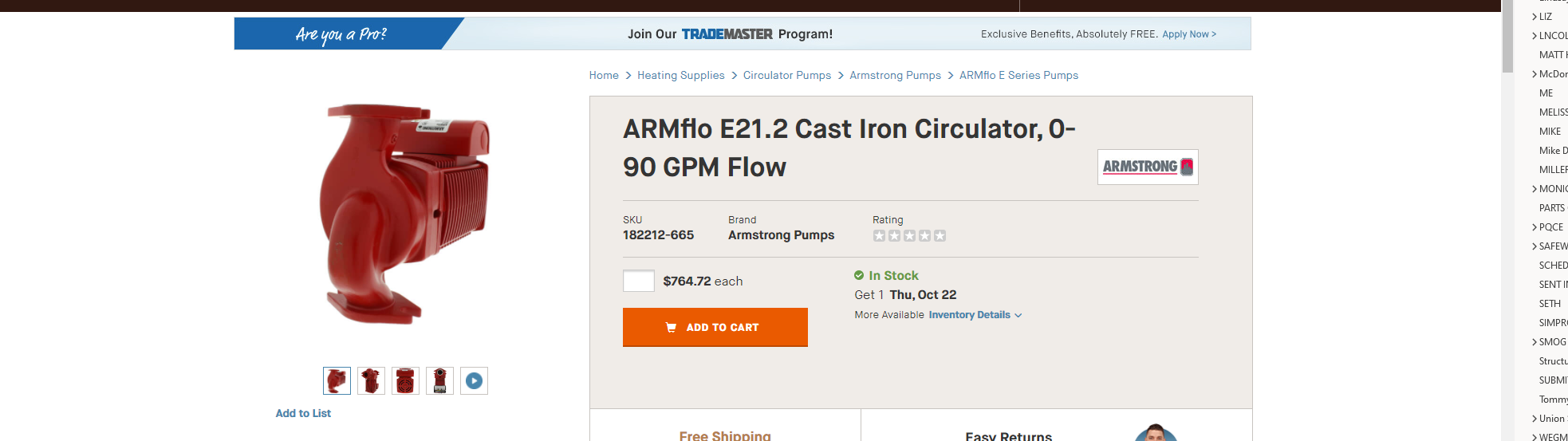Go to Circulator Pumps breadcrumb

point(786,75)
